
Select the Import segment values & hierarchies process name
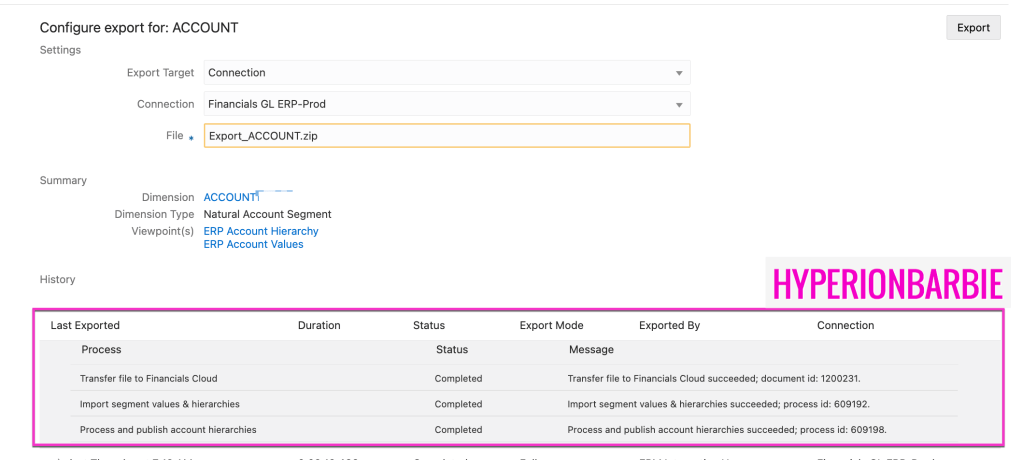click(x=159, y=404)
